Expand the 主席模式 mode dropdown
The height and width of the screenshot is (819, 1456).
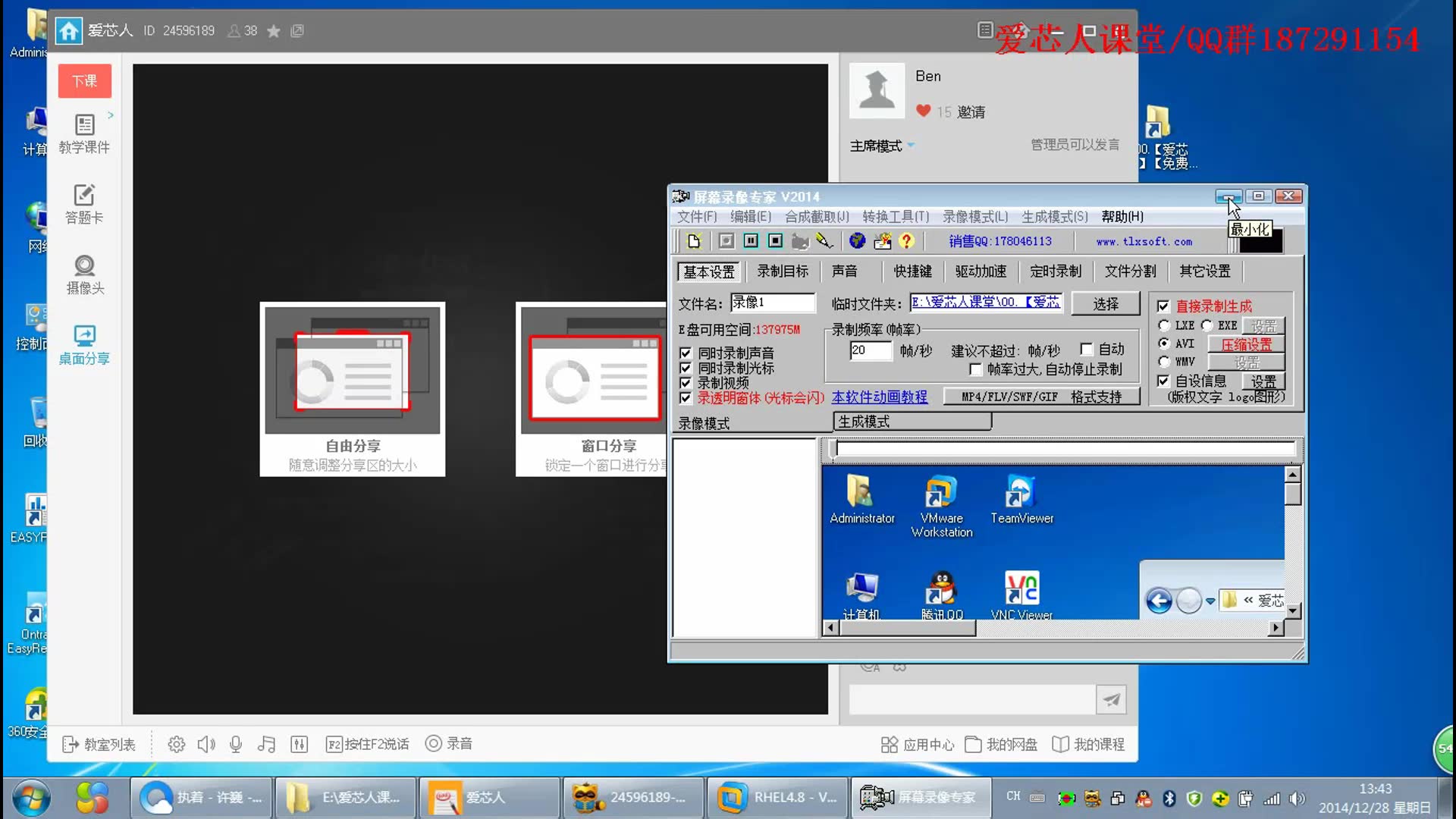(x=911, y=146)
